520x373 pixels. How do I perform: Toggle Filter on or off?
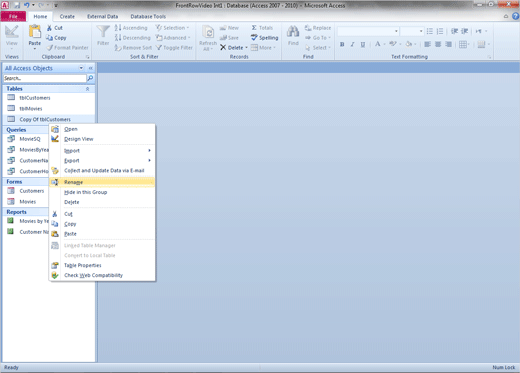[x=174, y=48]
